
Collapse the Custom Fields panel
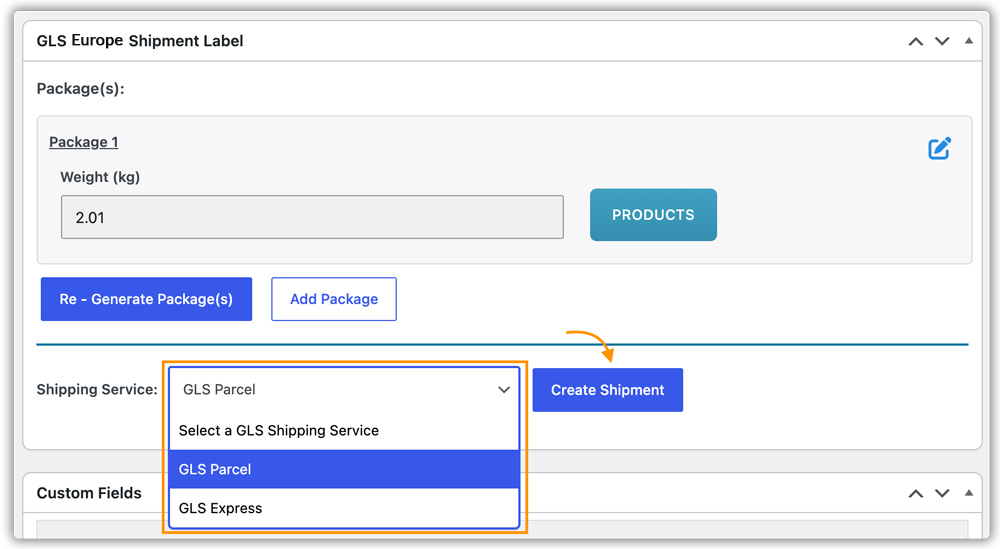pyautogui.click(x=969, y=493)
